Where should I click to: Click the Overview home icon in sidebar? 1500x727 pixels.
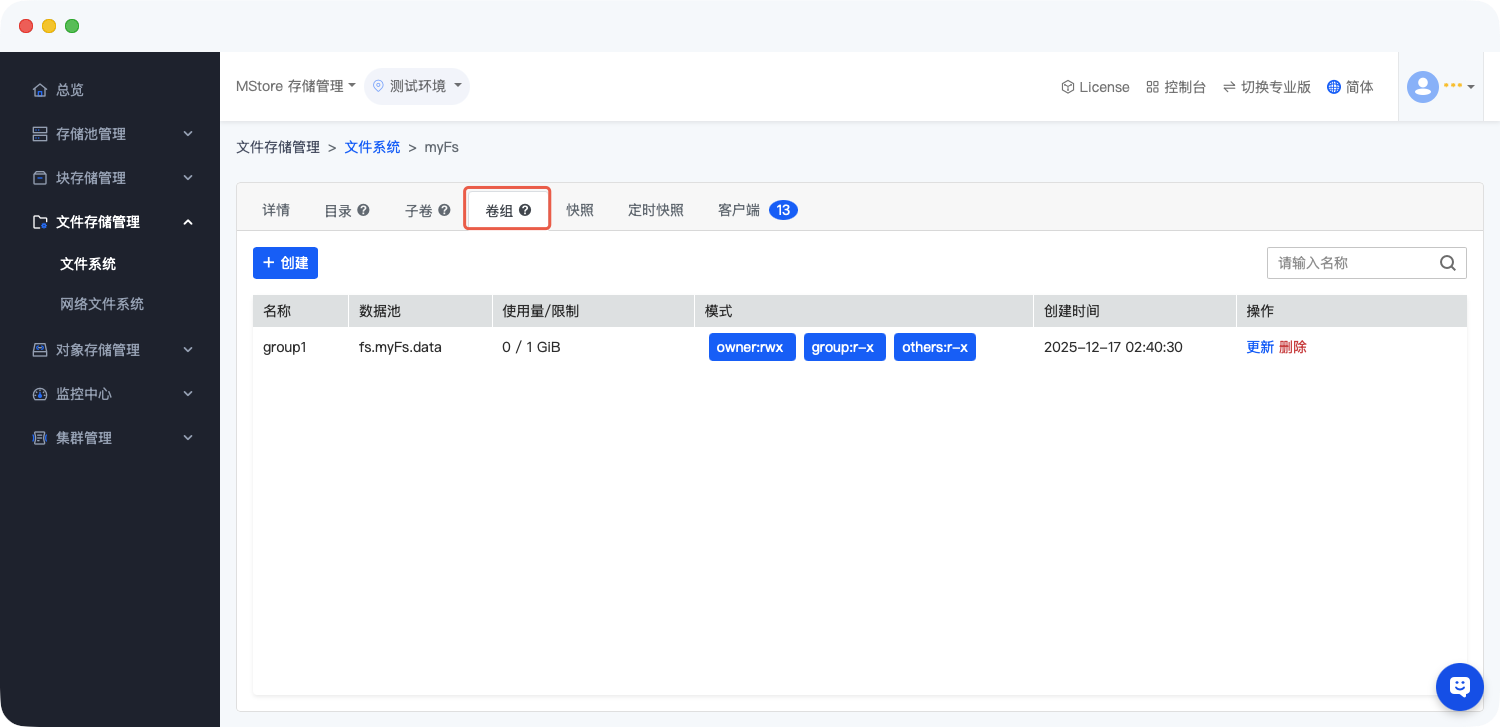click(x=40, y=90)
